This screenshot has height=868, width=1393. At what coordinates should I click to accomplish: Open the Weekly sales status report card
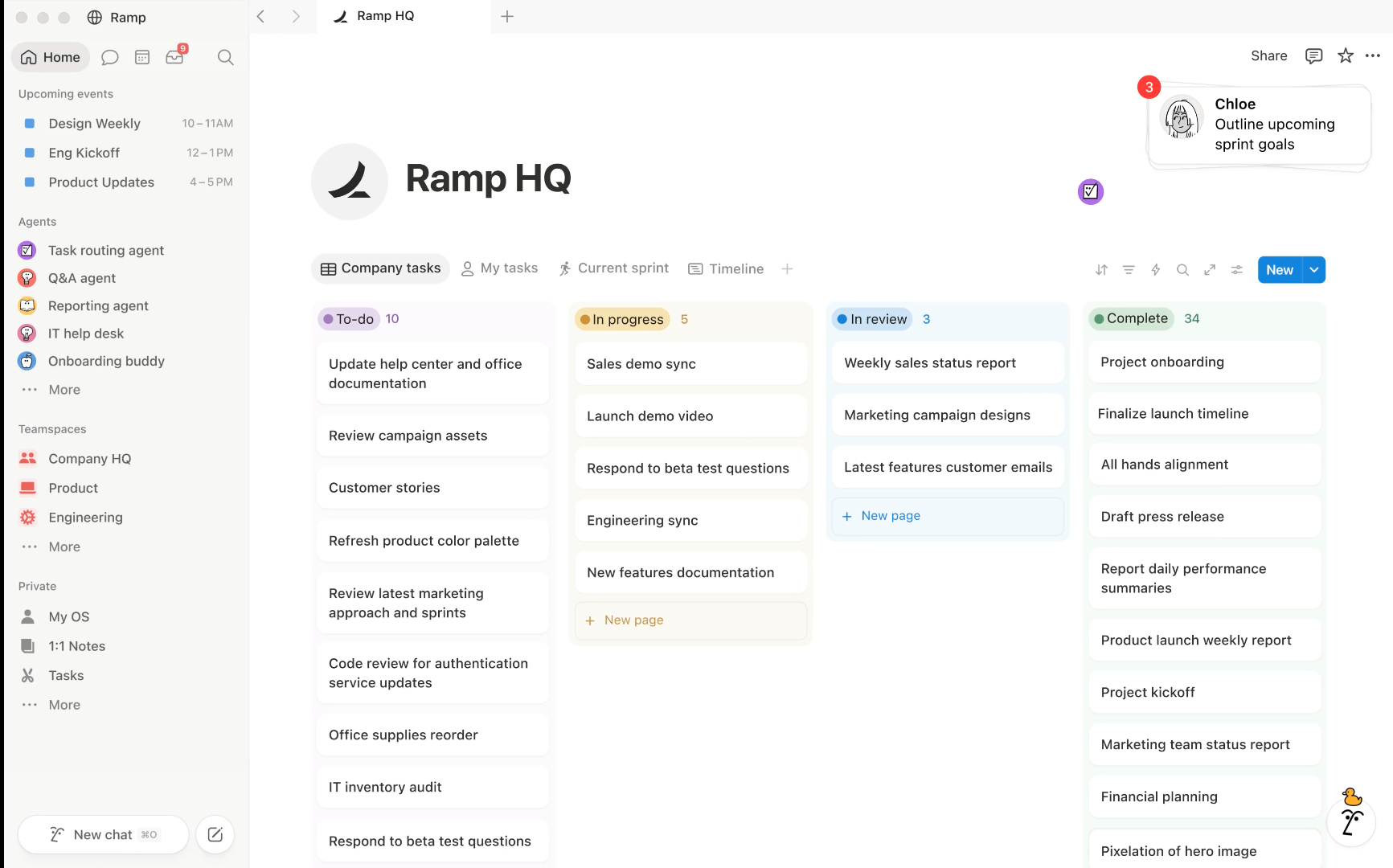click(948, 363)
